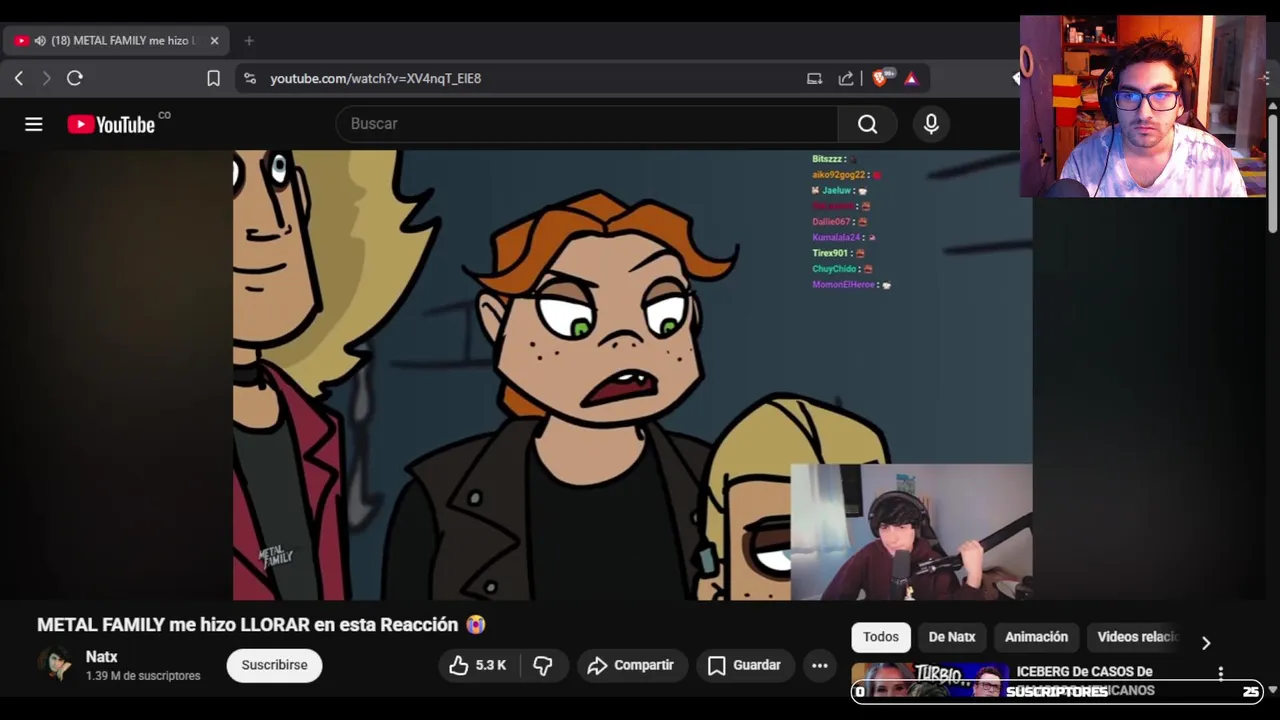
Task: Click the Compartir share button
Action: click(631, 665)
